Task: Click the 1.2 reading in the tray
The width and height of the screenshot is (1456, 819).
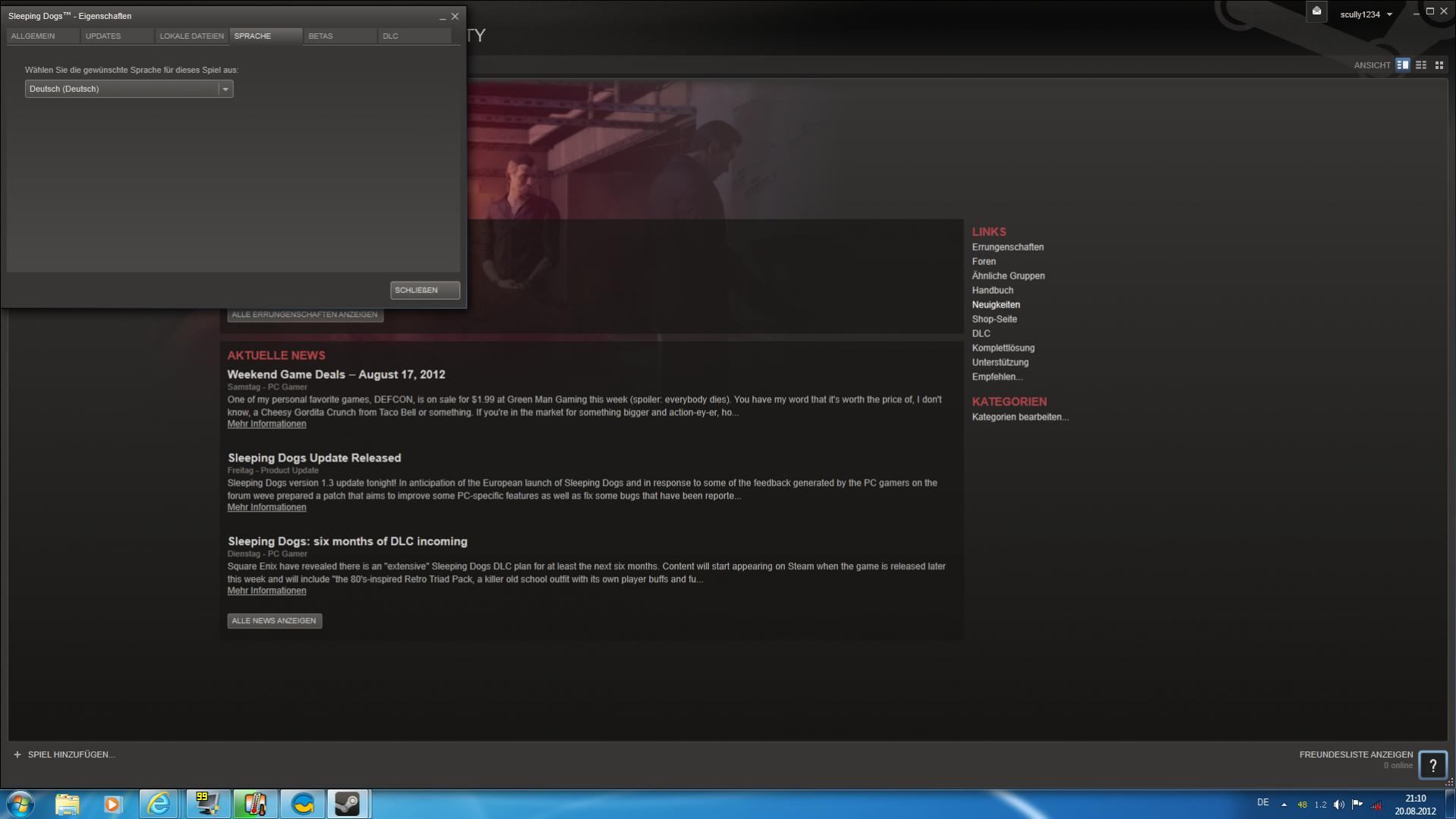Action: (1320, 805)
